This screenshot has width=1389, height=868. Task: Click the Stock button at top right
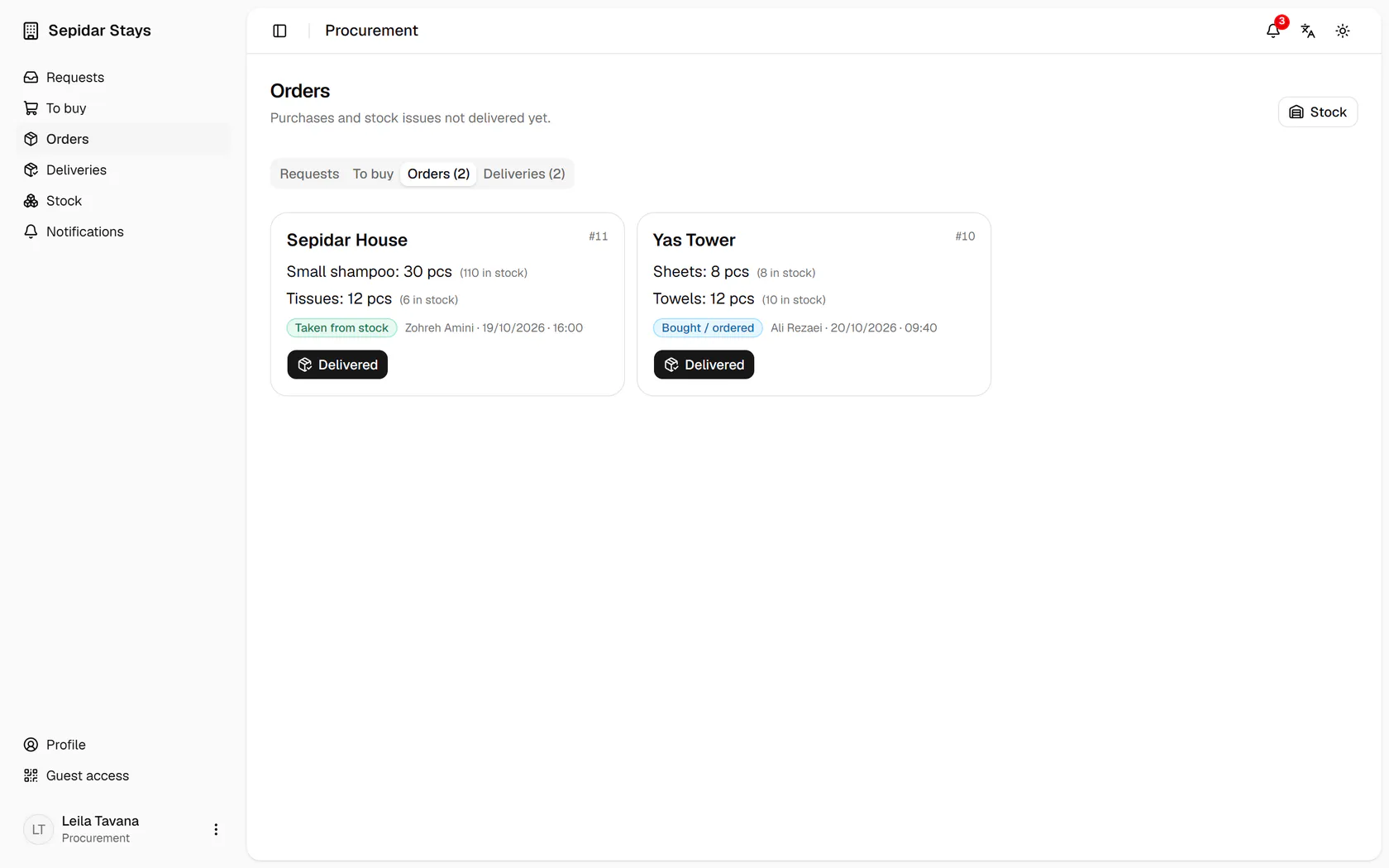(x=1318, y=112)
